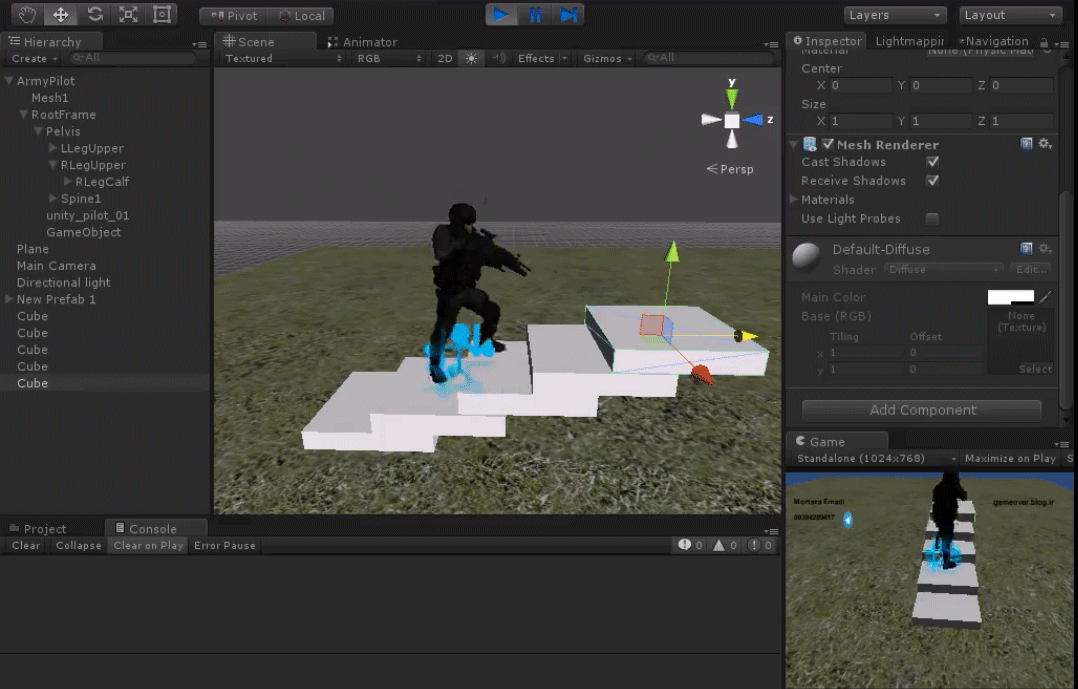Click the Default-Diffuse material preview sphere
Viewport: 1078px width, 689px height.
pyautogui.click(x=806, y=256)
